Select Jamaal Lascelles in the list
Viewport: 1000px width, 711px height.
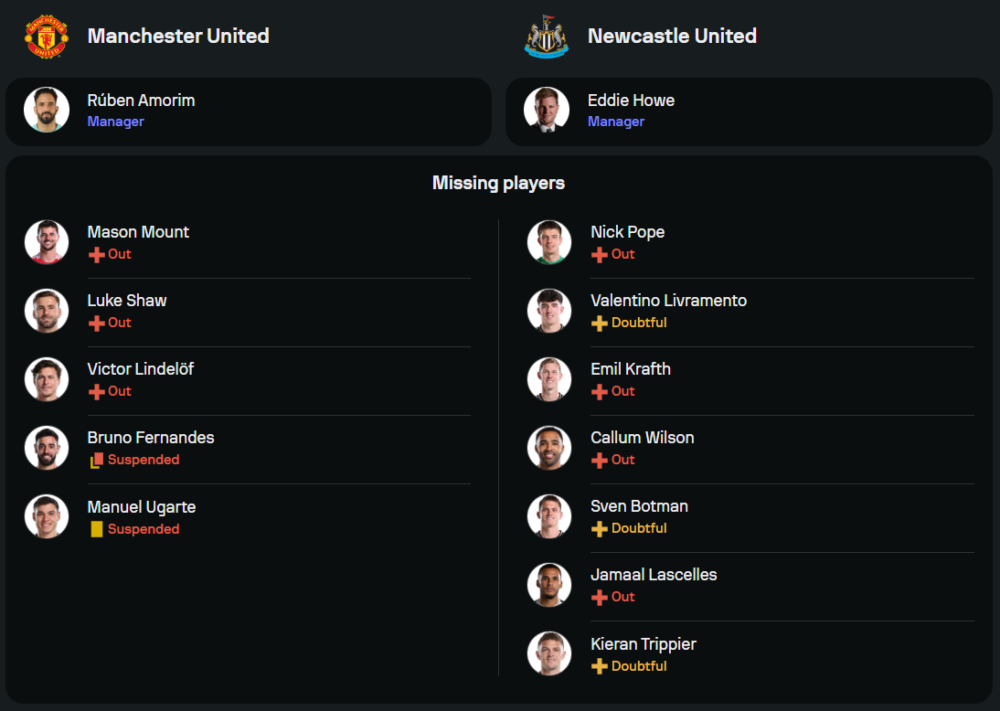click(x=654, y=575)
